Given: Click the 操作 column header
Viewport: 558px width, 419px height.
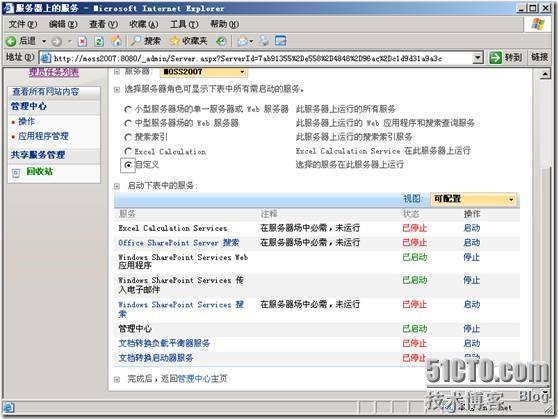Looking at the screenshot, I should point(472,214).
